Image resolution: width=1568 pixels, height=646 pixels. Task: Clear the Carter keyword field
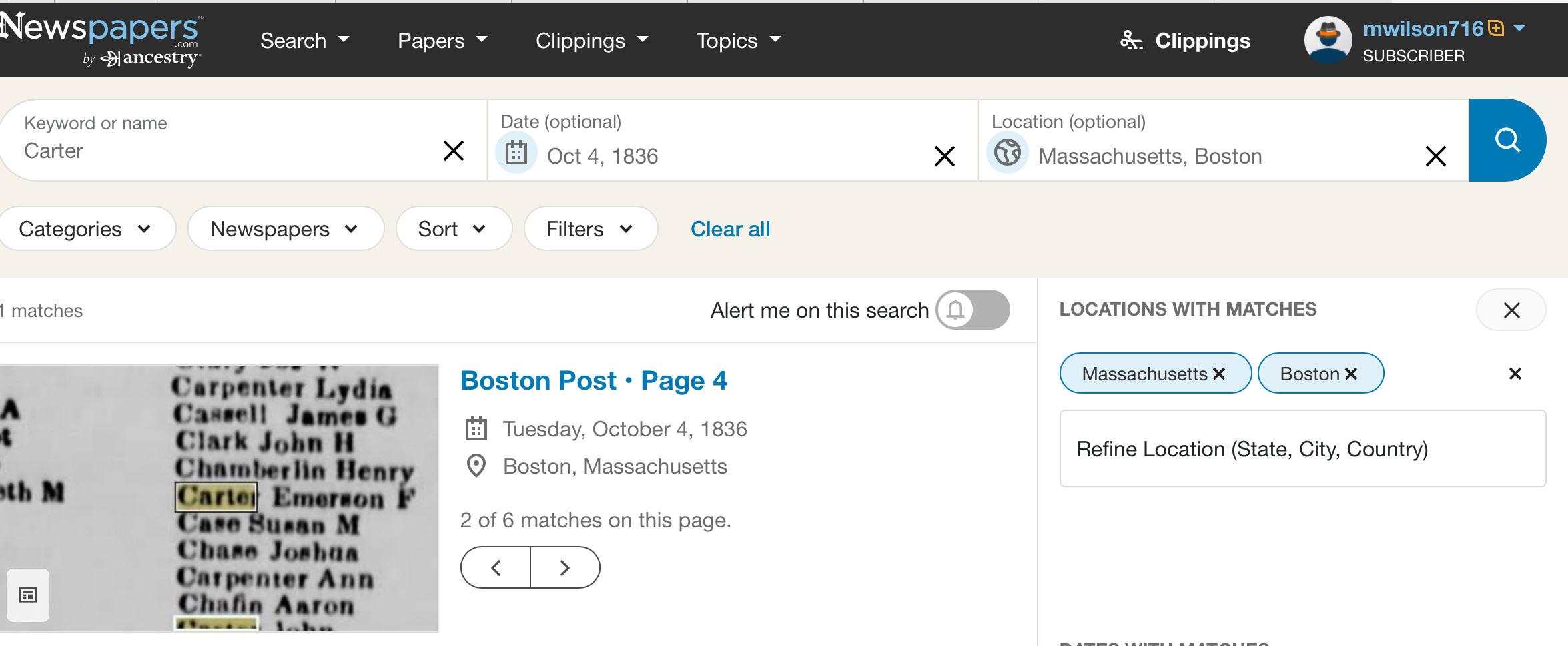[x=454, y=151]
